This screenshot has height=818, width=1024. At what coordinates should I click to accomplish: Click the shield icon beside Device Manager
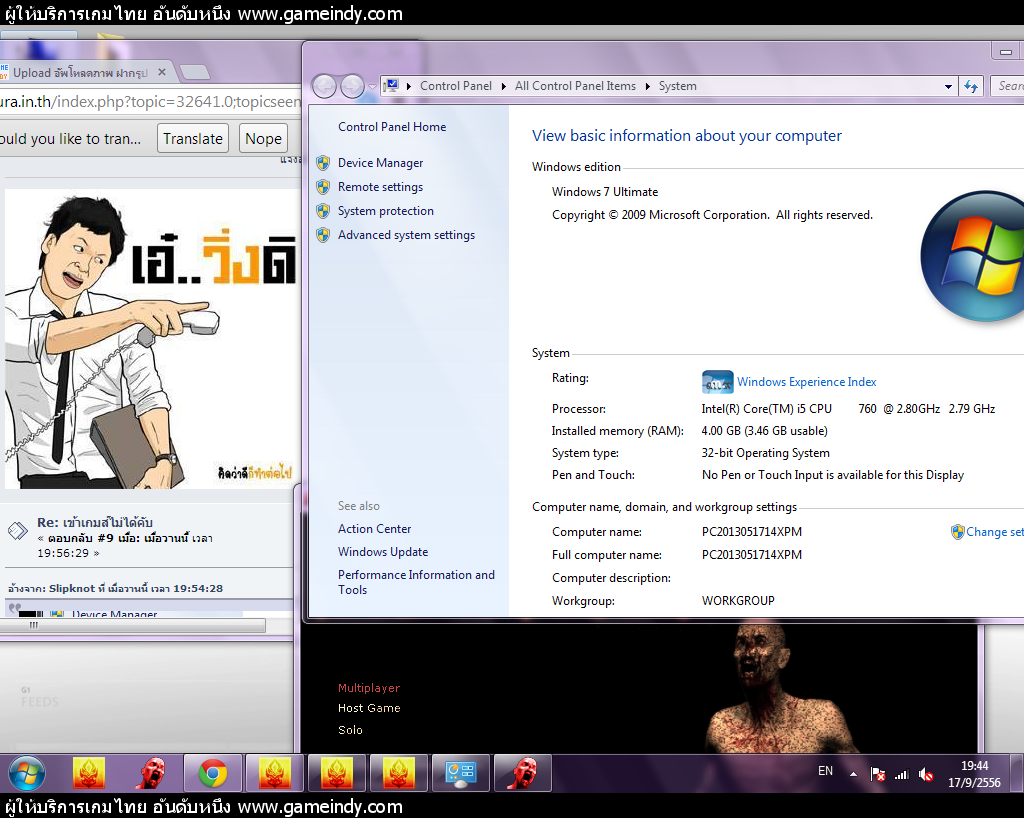pos(323,163)
